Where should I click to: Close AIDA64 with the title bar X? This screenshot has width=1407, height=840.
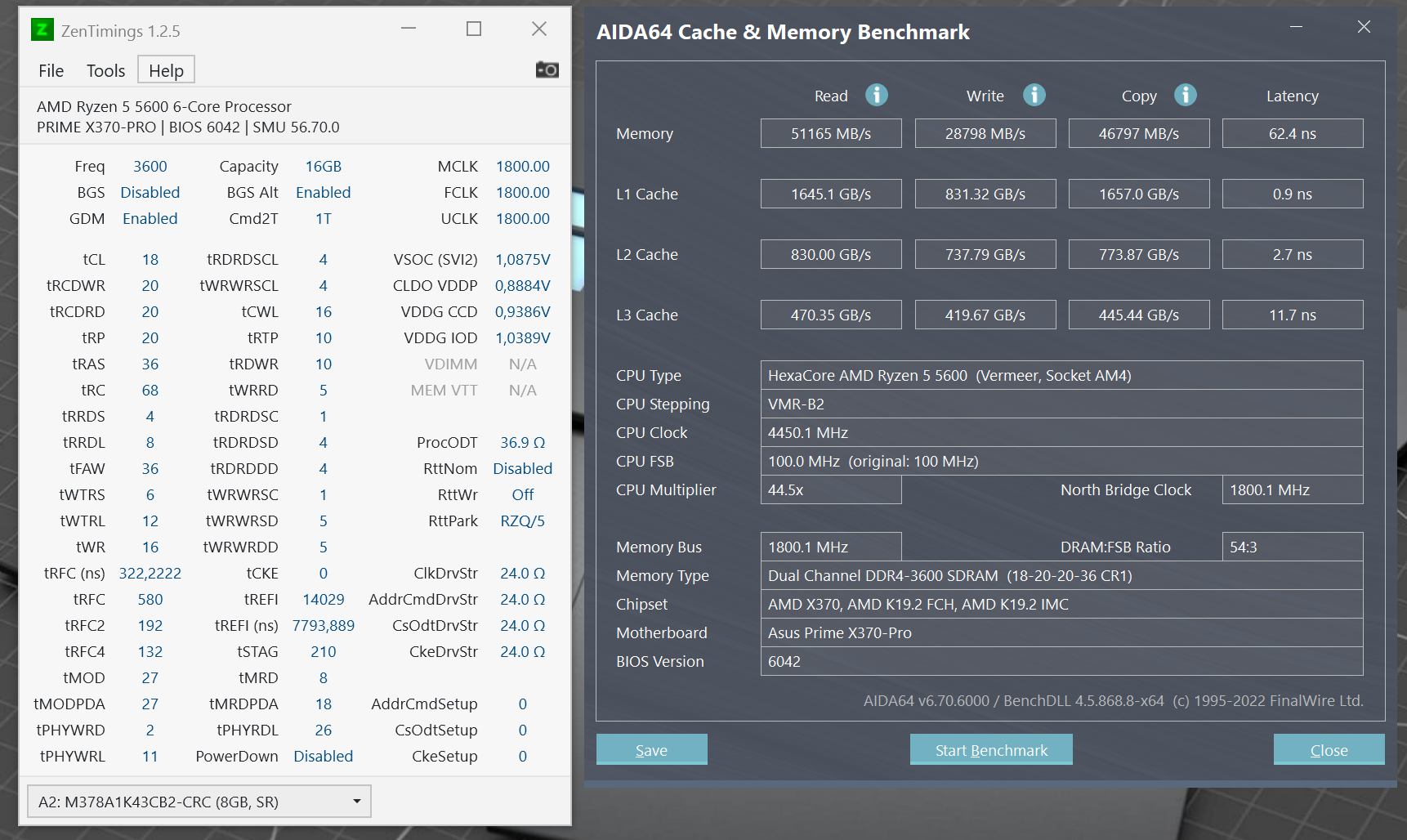pos(1364,27)
